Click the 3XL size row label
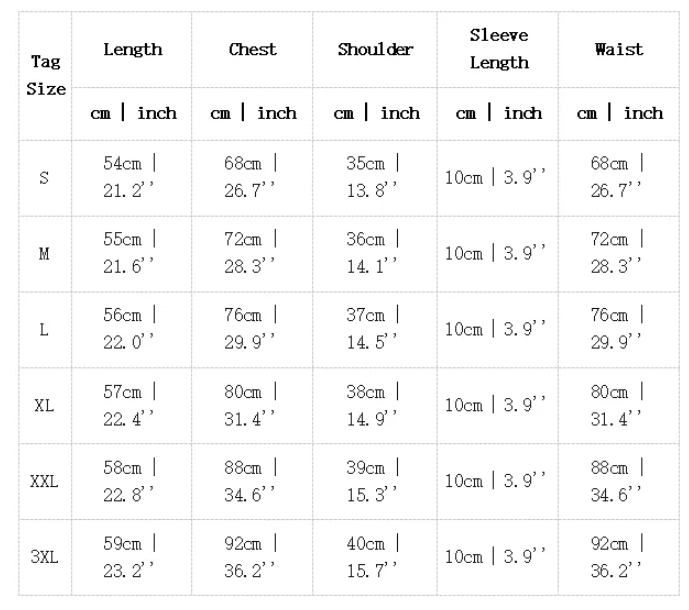 [45, 557]
